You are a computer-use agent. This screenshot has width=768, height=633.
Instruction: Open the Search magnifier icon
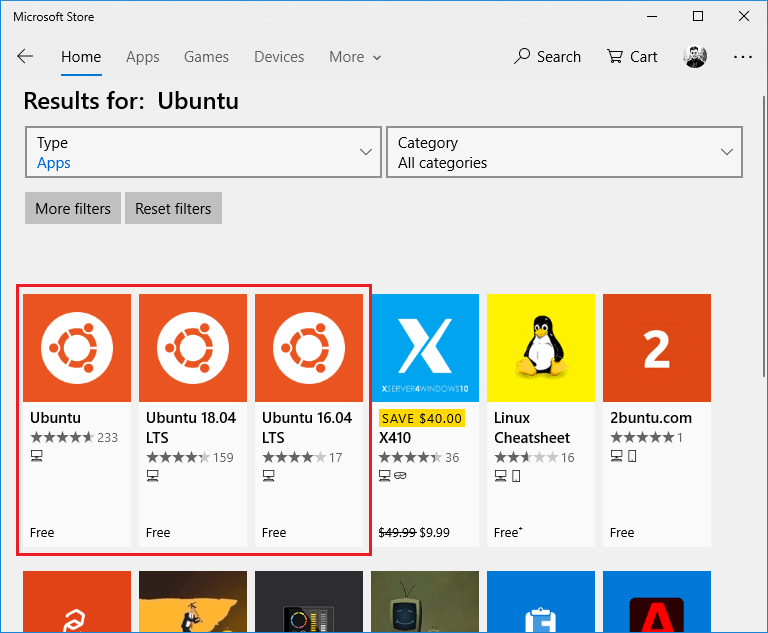pyautogui.click(x=522, y=56)
